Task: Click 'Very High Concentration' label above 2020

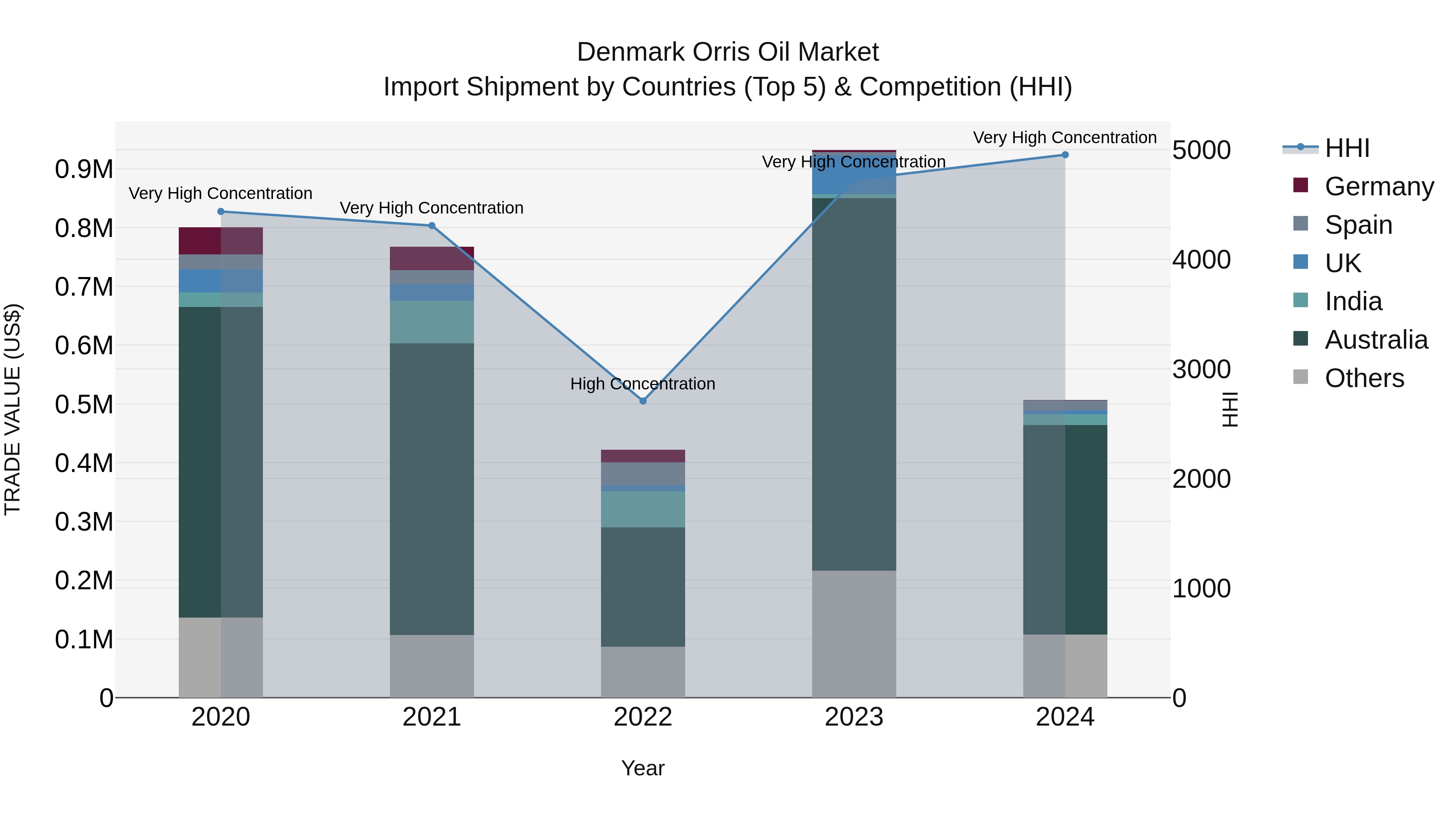Action: point(220,193)
